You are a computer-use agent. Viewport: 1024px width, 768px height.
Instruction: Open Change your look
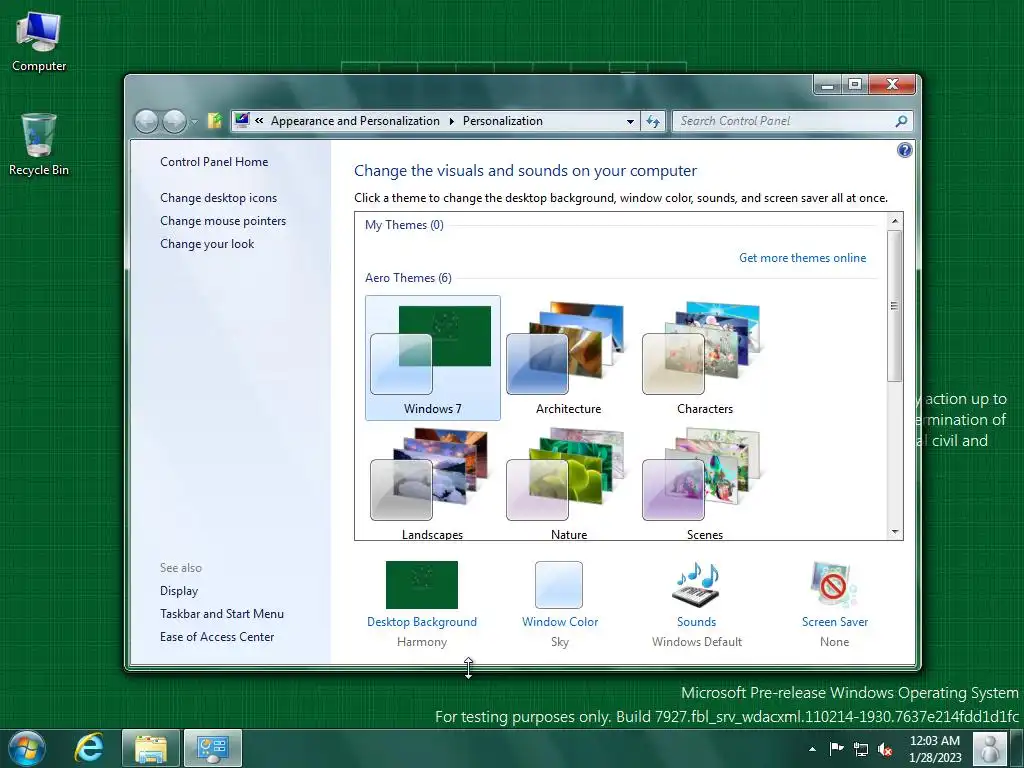click(x=207, y=244)
